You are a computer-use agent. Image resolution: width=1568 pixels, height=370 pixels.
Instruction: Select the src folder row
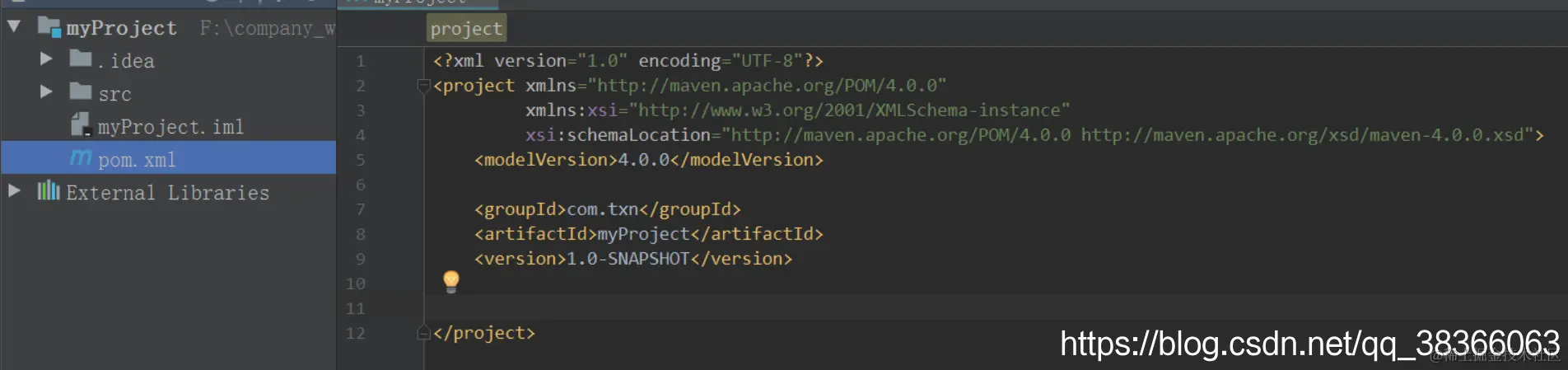[x=168, y=92]
